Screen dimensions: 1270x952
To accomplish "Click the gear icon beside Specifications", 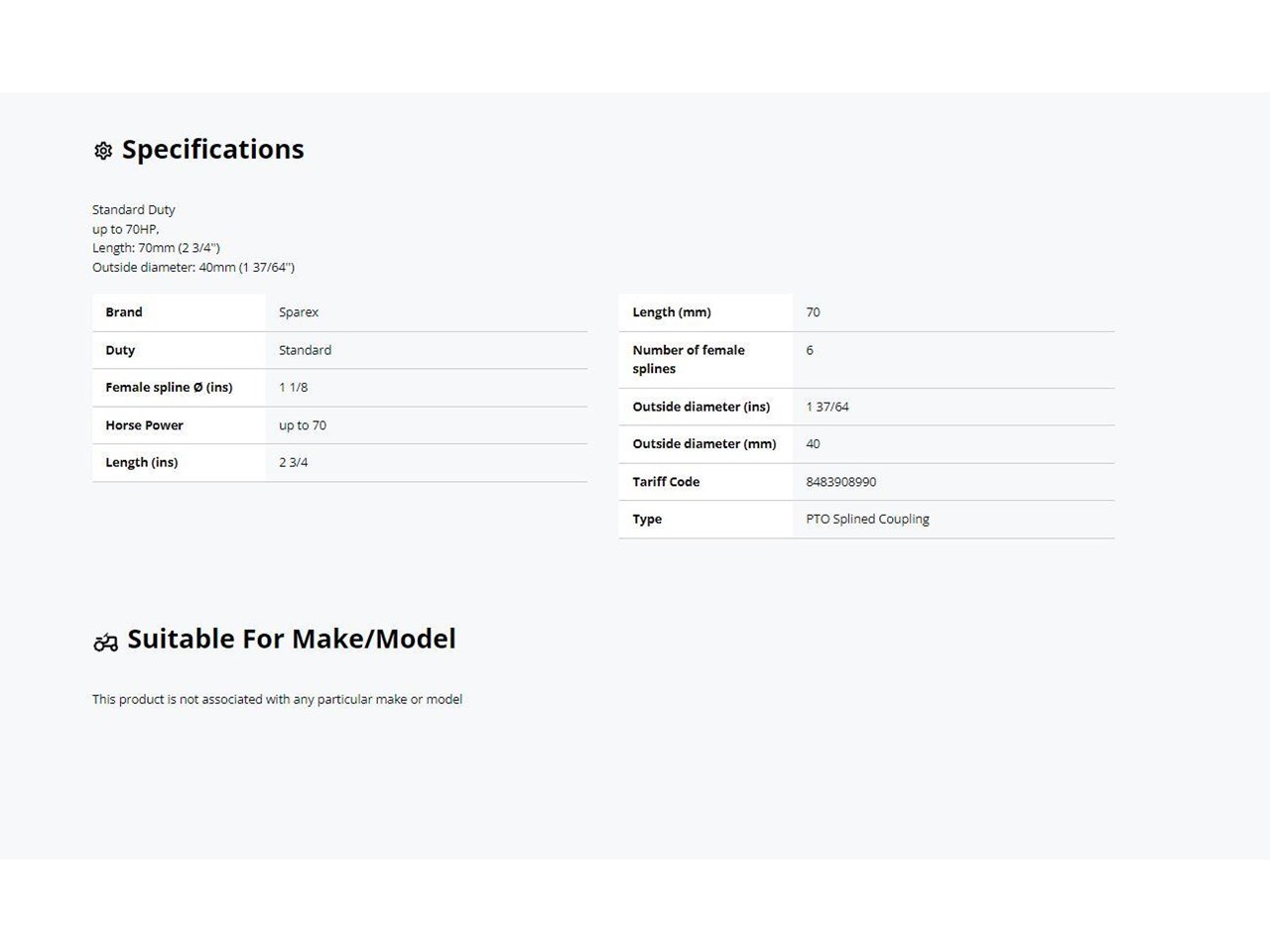I will pos(103,151).
